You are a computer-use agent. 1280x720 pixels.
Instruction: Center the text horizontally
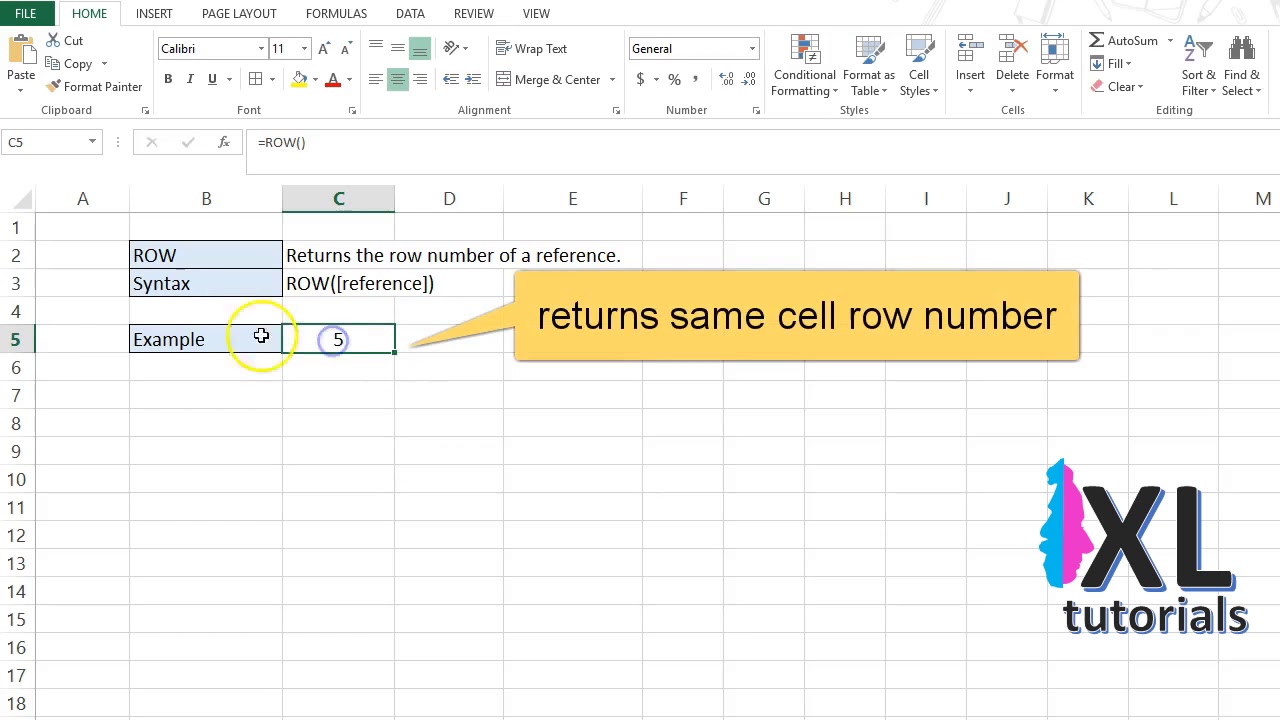(x=398, y=80)
